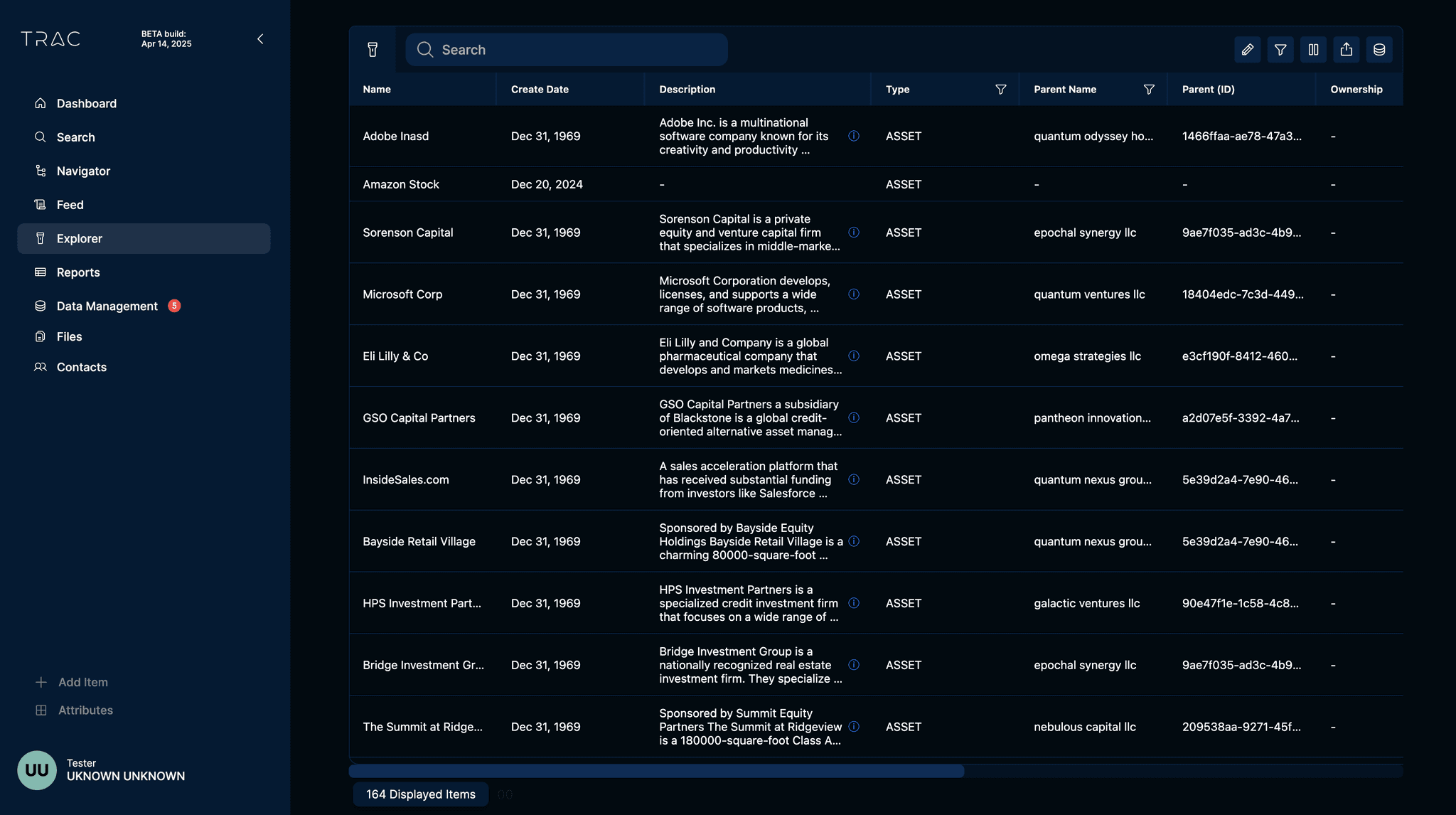Open the database stack icon in toolbar

click(x=1379, y=50)
